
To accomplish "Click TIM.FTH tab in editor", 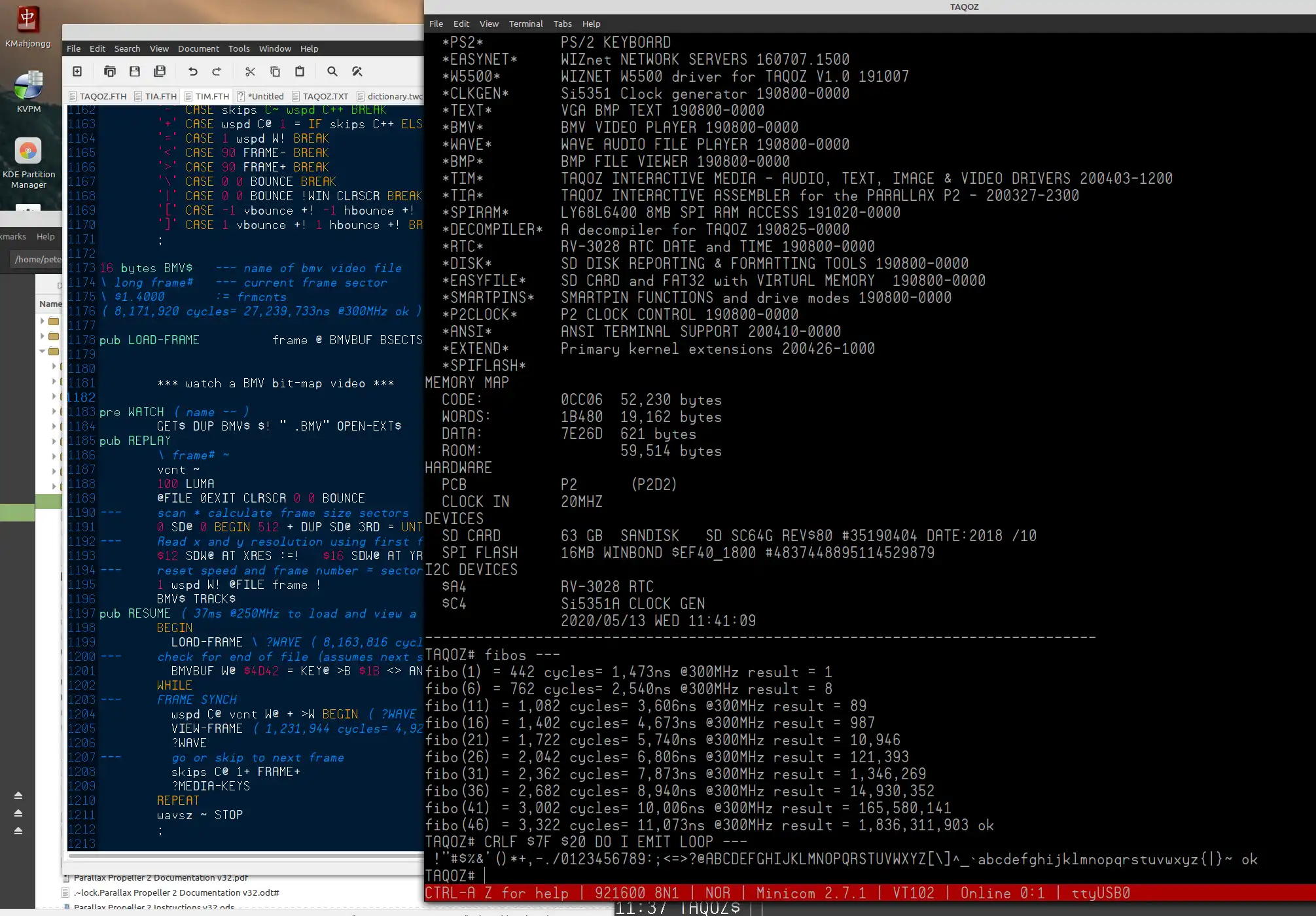I will click(212, 96).
